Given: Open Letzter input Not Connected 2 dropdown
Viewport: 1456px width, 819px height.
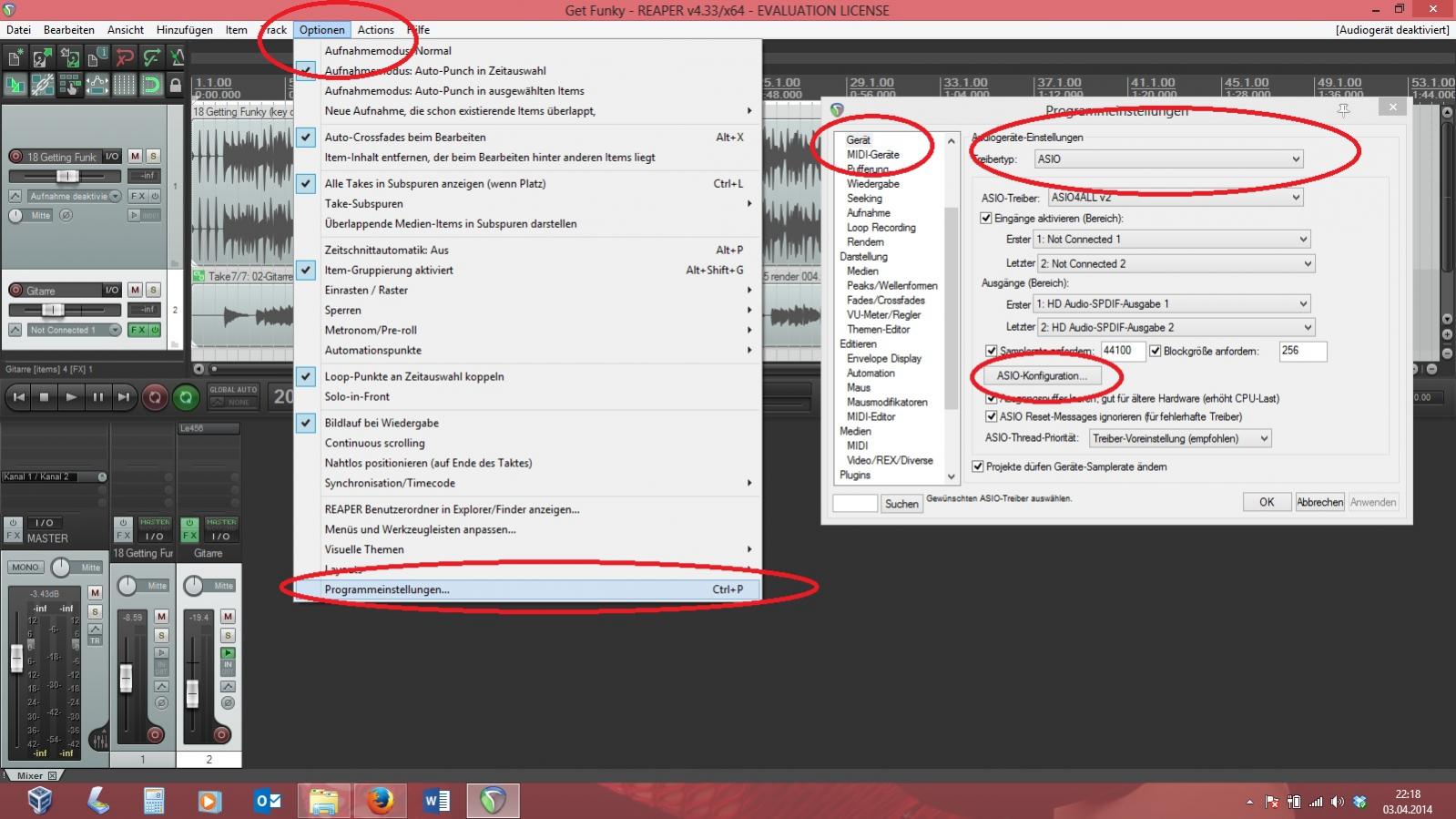Looking at the screenshot, I should 1176,263.
